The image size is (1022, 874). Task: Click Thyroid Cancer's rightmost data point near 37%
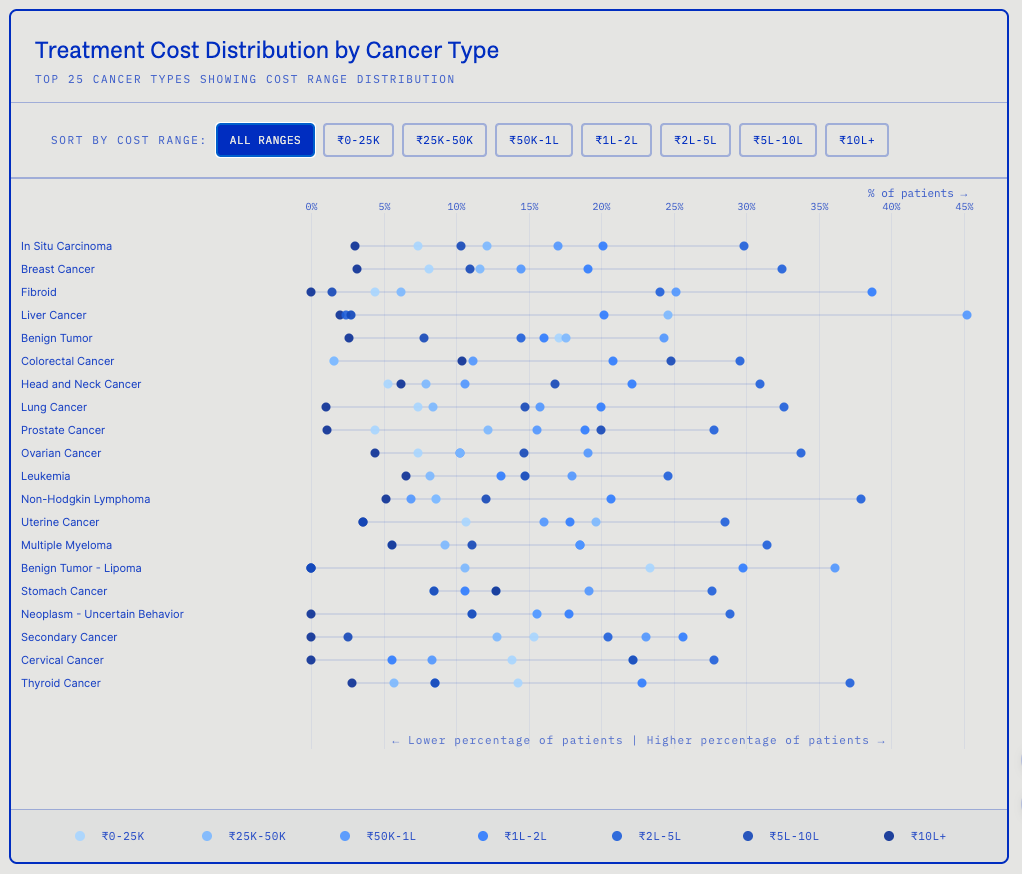[850, 683]
